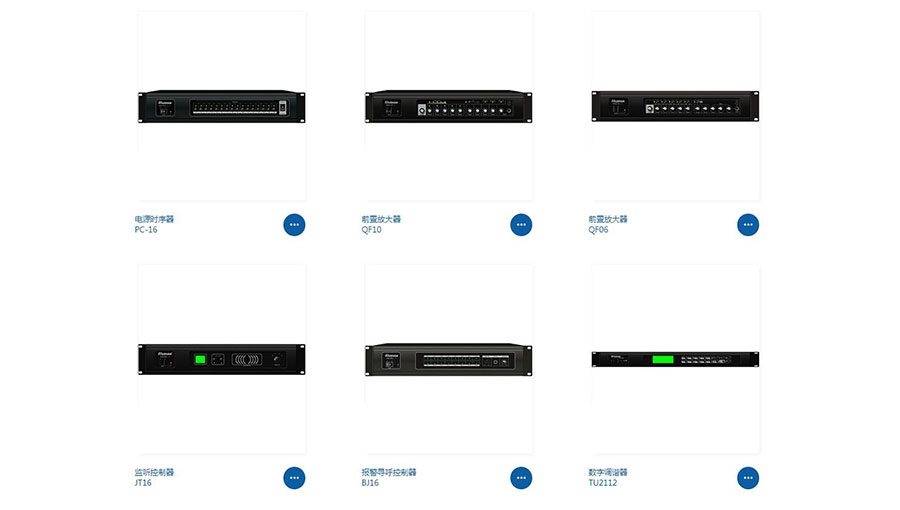Open the 监听控制器 product title
The image size is (900, 510).
[154, 472]
